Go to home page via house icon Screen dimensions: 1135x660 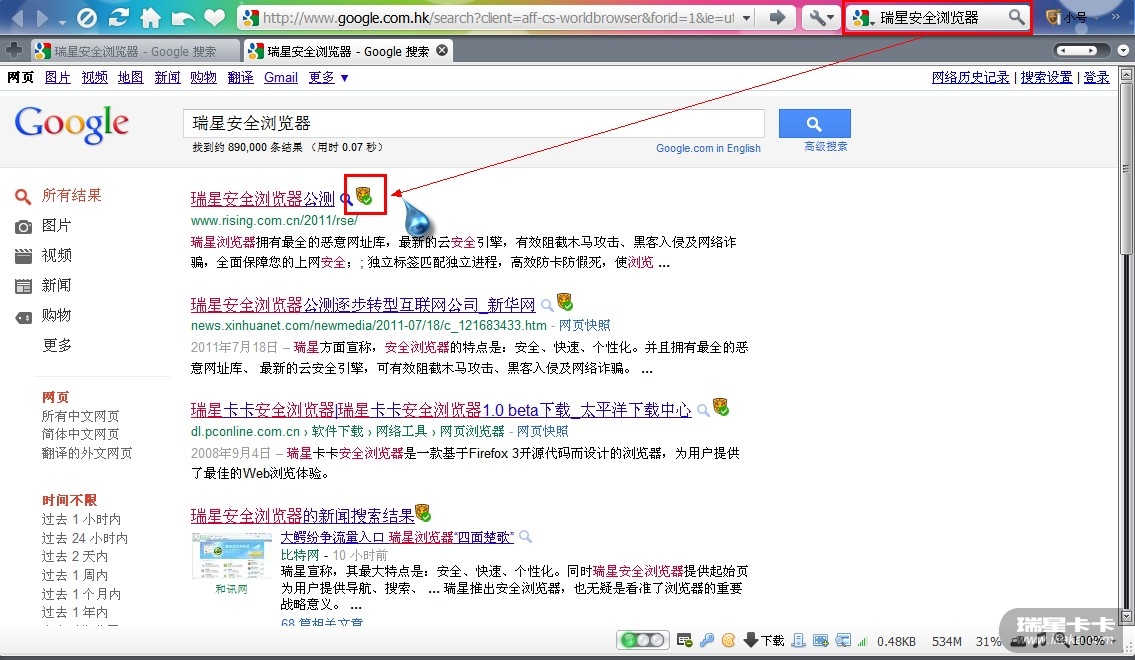151,17
